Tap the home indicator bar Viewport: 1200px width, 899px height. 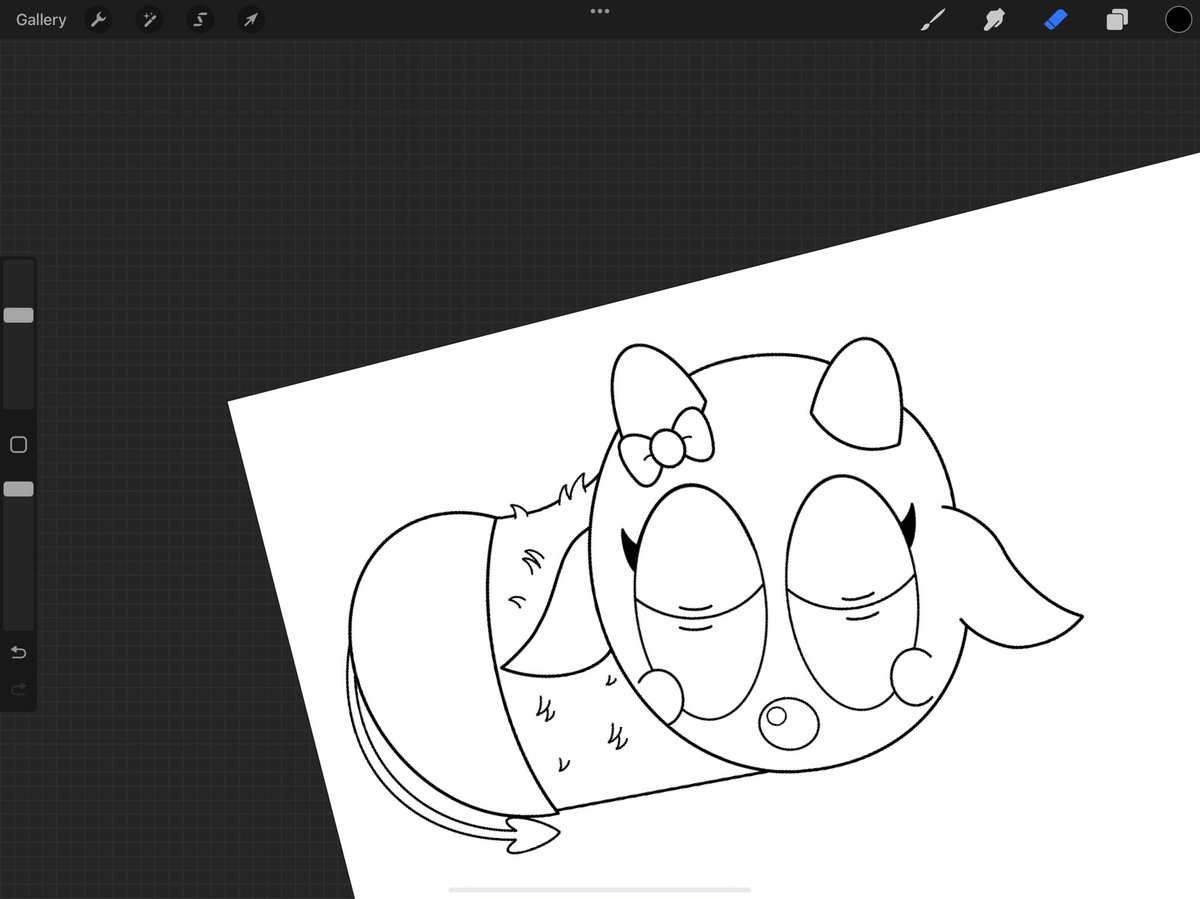(600, 889)
